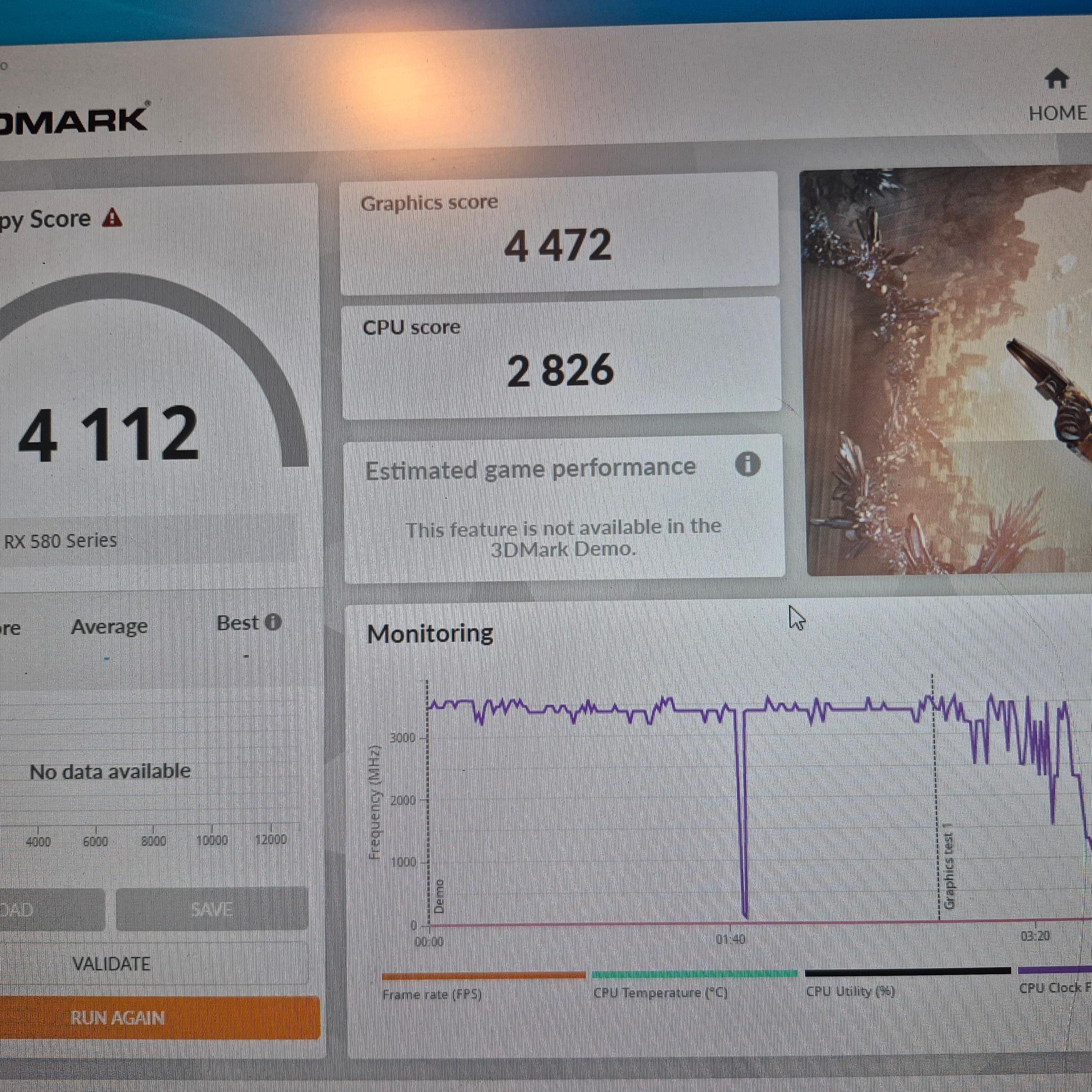The image size is (1092, 1092).
Task: Click the red score warning triangle
Action: pos(112,218)
